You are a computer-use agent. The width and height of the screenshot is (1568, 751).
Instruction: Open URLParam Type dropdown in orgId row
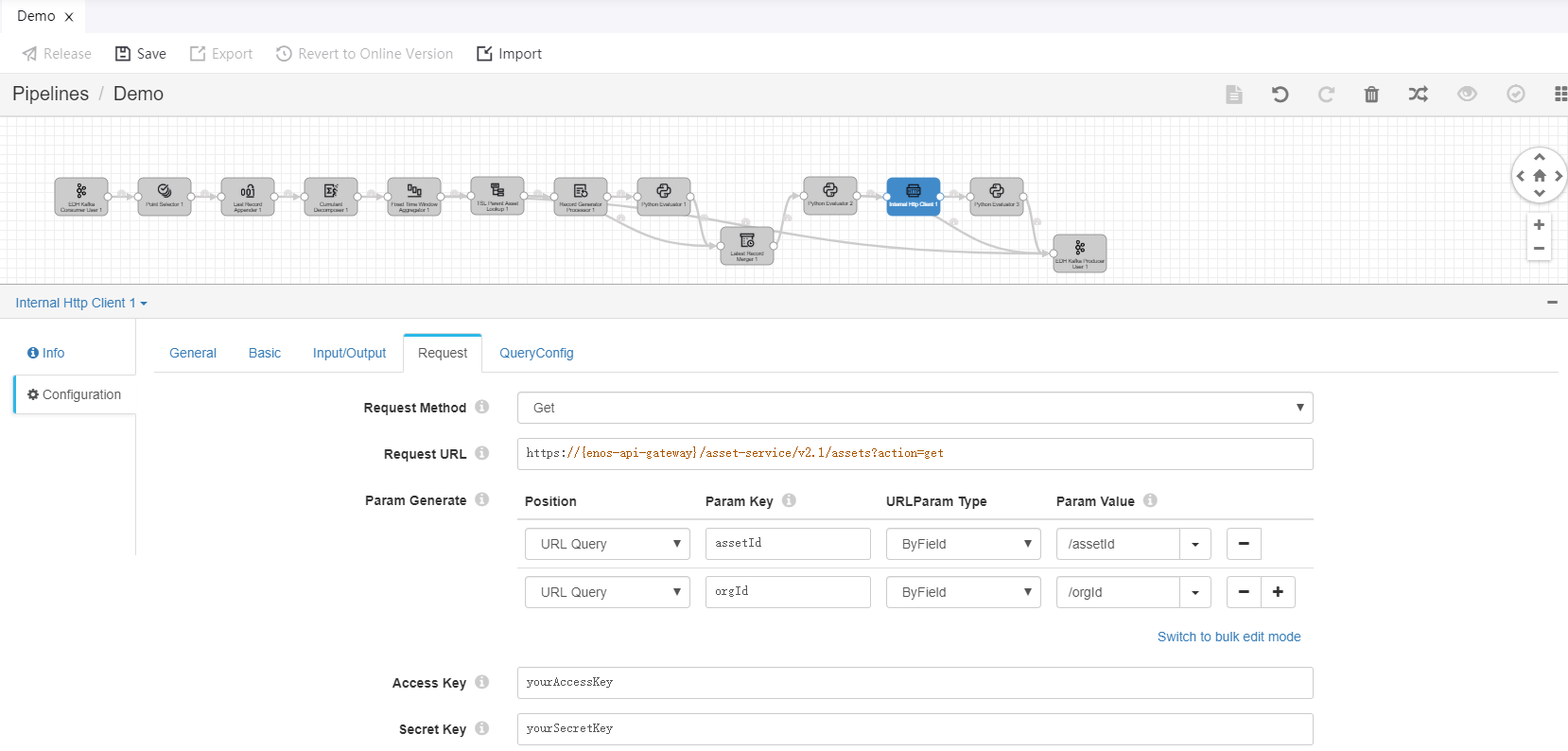coord(963,592)
